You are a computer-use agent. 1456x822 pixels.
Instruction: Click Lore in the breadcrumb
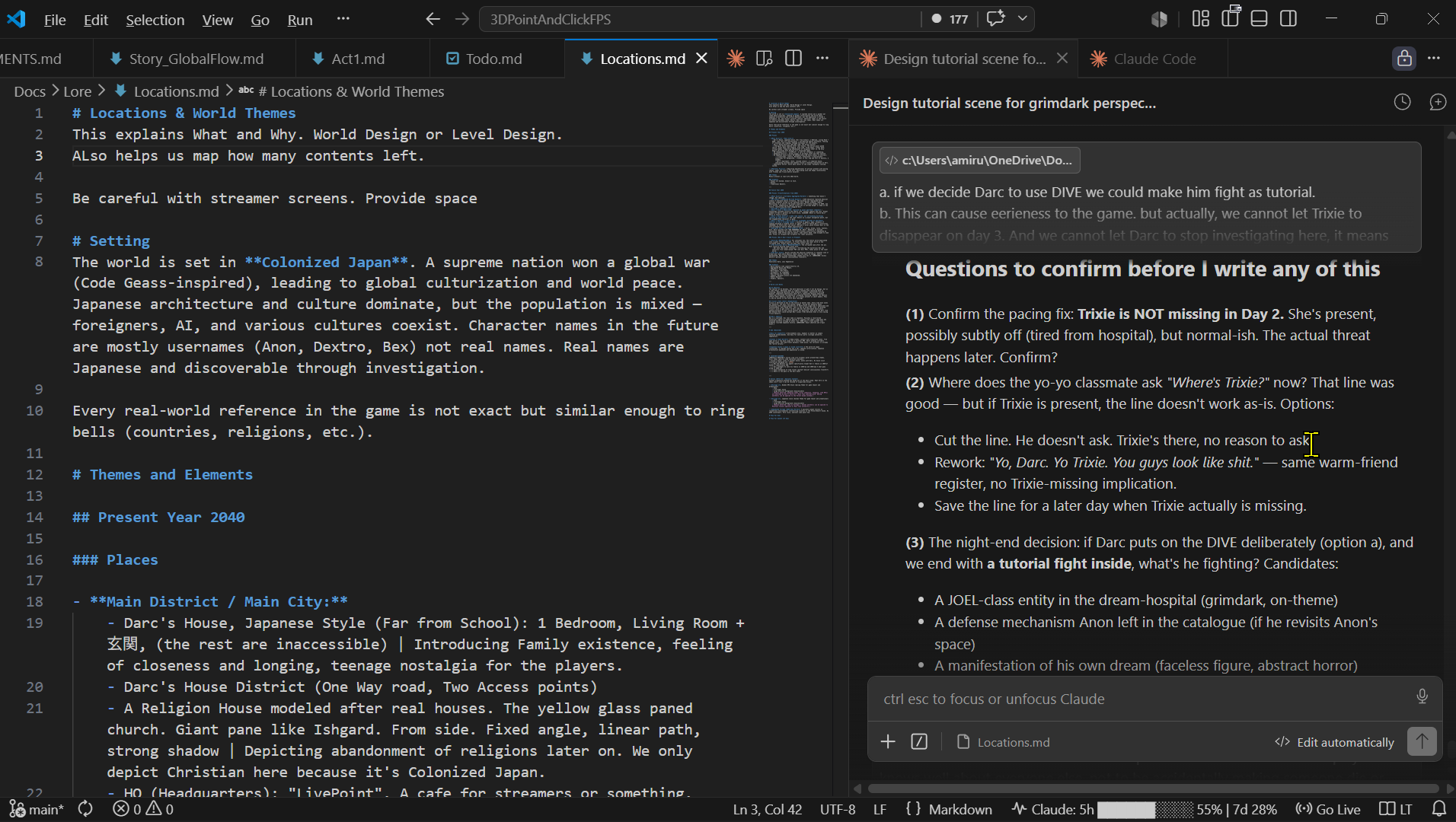point(77,91)
